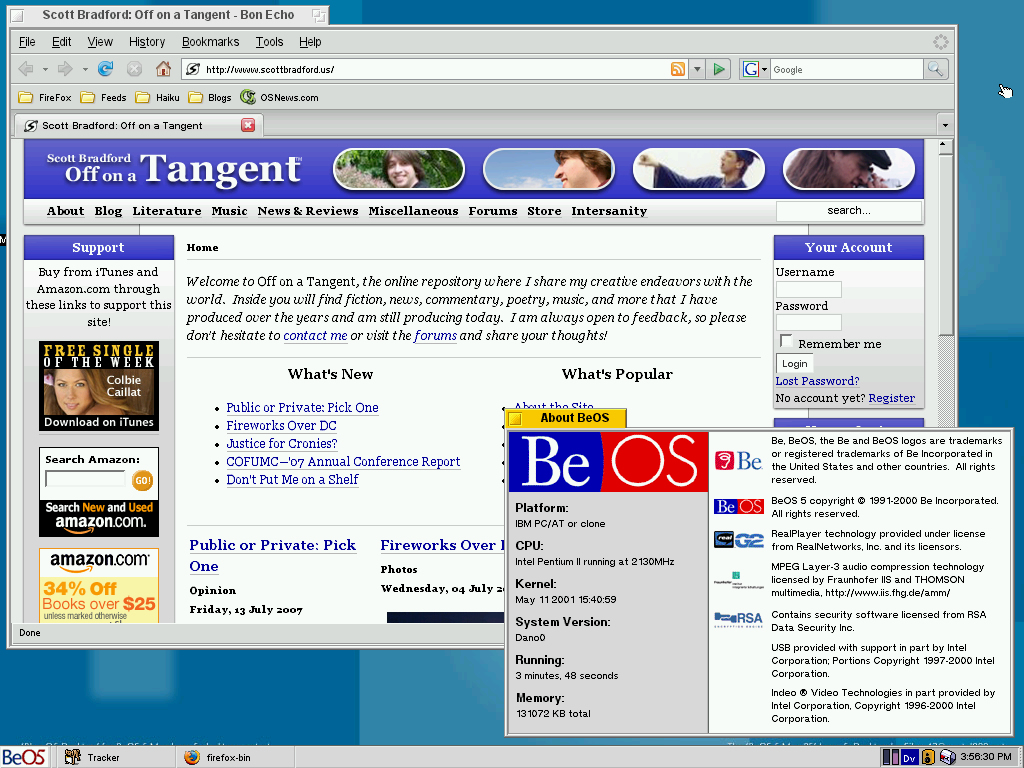
Task: Open the Bookmarks menu
Action: pos(210,42)
